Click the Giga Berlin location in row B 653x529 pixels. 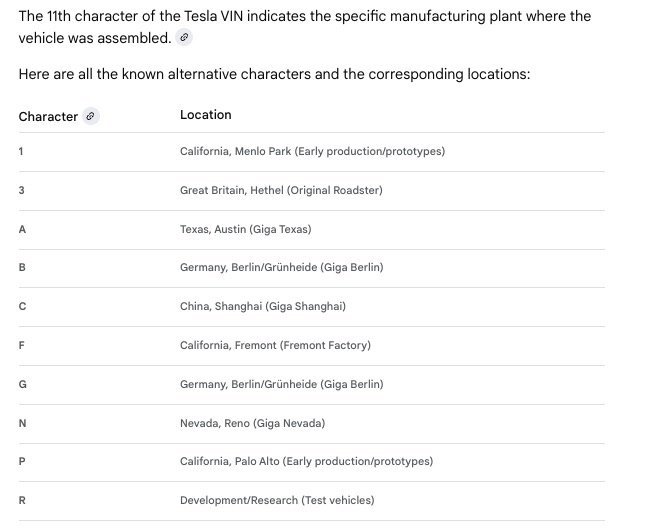281,268
